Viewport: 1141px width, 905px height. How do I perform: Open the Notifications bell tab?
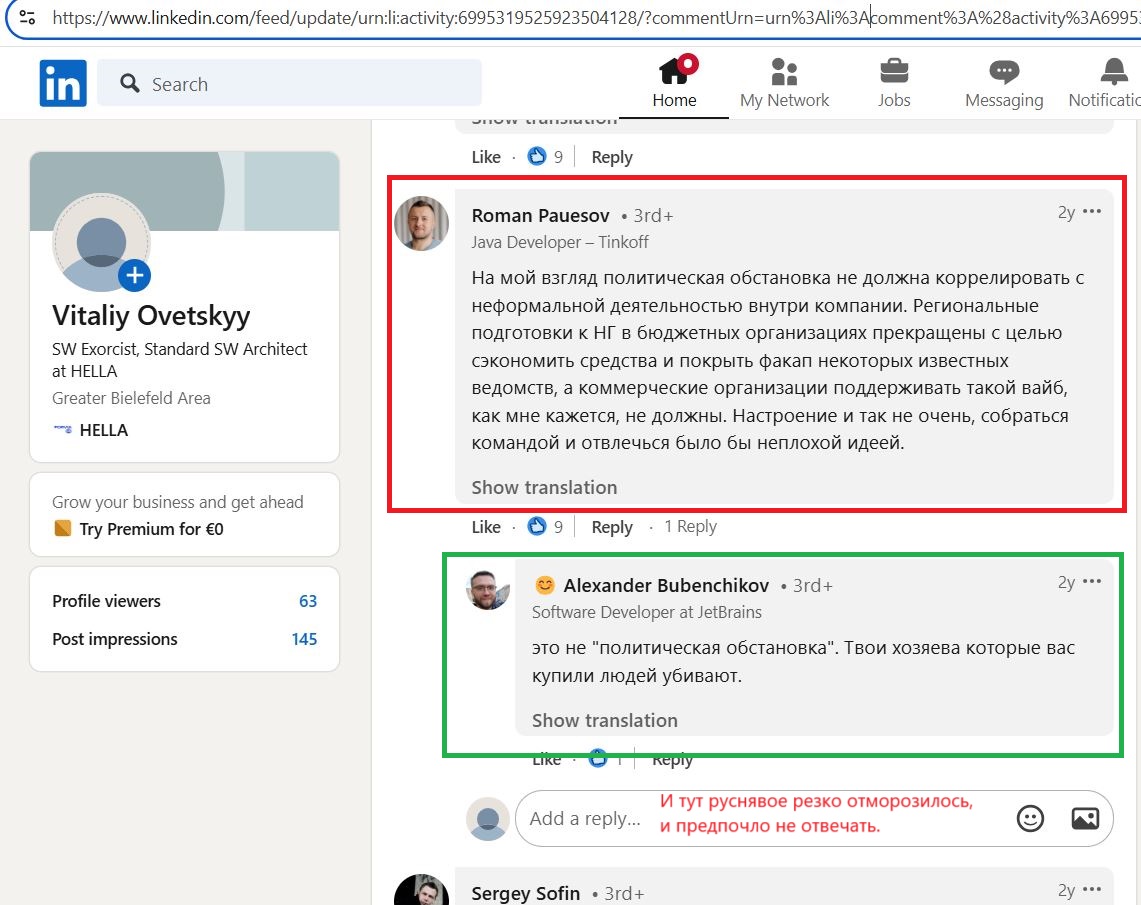pyautogui.click(x=1105, y=82)
